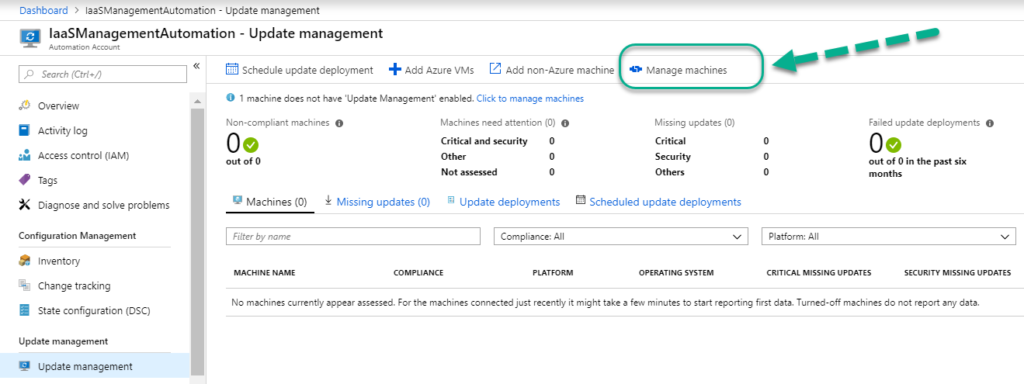This screenshot has height=384, width=1024.
Task: Click the Activity log sidebar icon
Action: tap(25, 131)
